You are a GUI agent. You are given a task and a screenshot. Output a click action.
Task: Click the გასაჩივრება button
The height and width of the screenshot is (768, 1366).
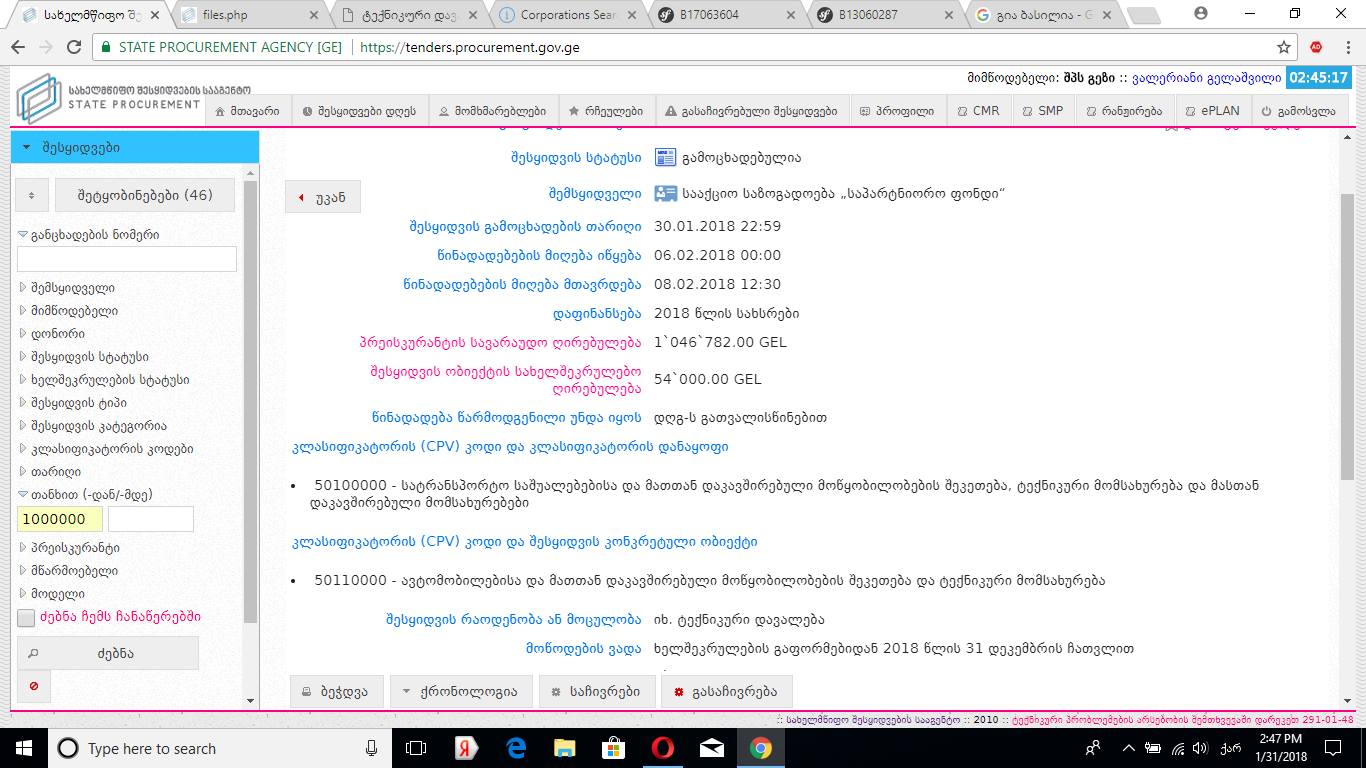727,691
